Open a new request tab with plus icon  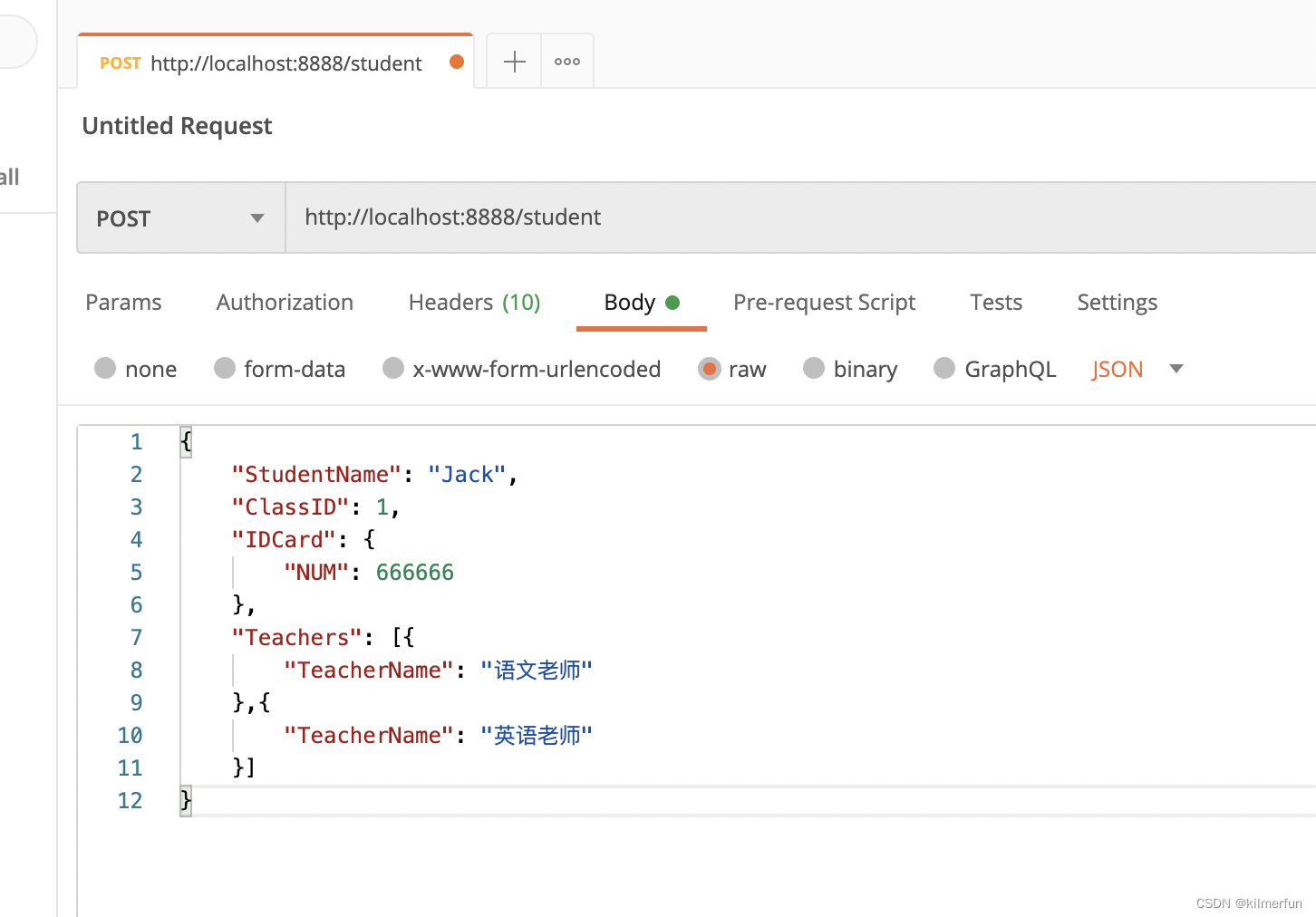(514, 62)
